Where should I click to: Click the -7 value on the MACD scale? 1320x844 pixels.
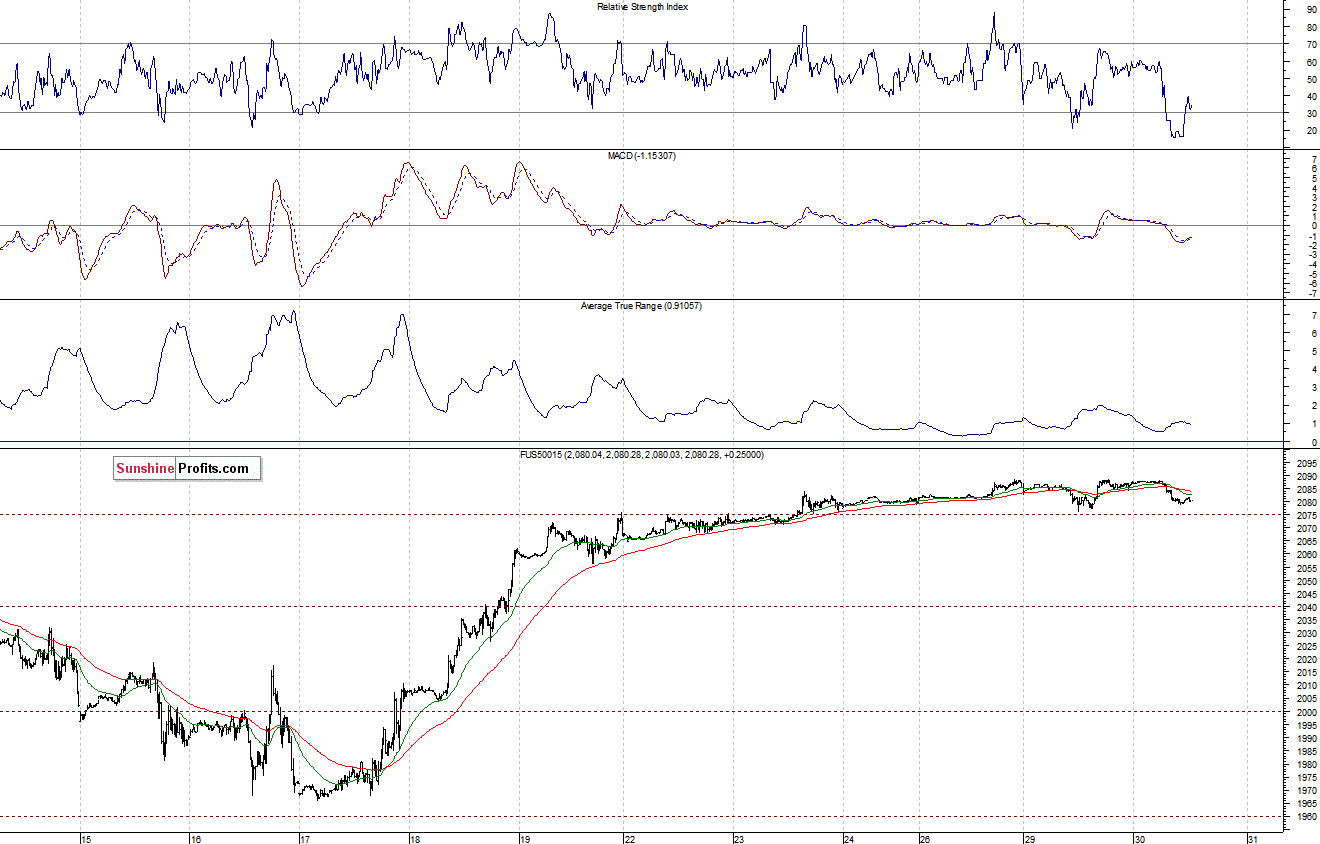1312,293
